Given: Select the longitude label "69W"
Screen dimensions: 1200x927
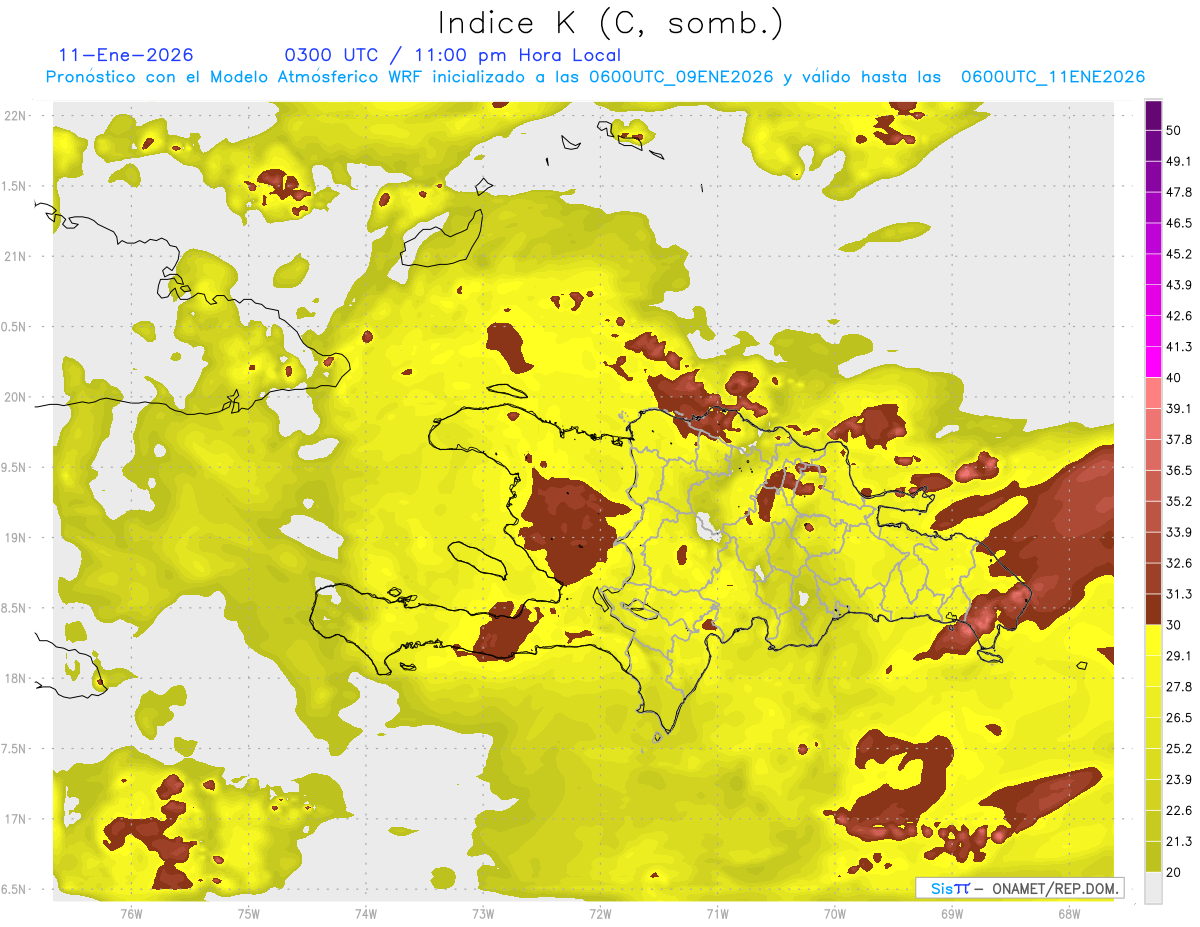Looking at the screenshot, I should (x=952, y=913).
